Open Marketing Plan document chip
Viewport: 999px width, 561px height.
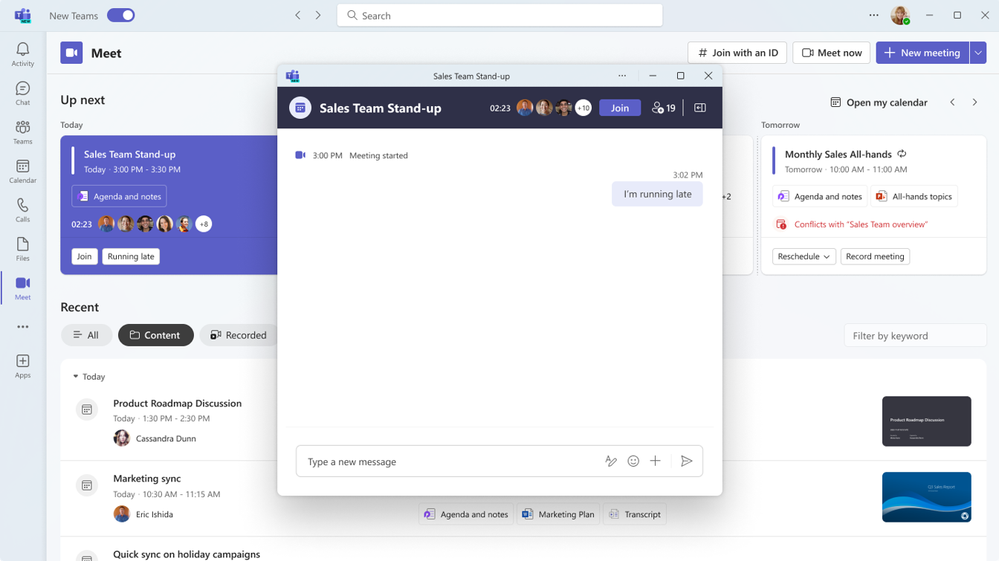[557, 514]
